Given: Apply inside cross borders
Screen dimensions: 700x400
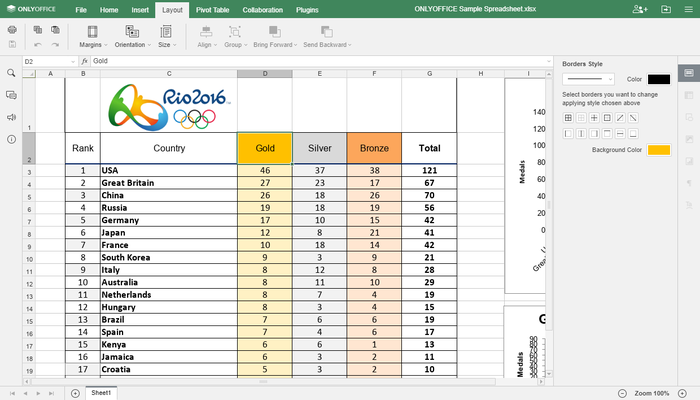Looking at the screenshot, I should pyautogui.click(x=594, y=118).
